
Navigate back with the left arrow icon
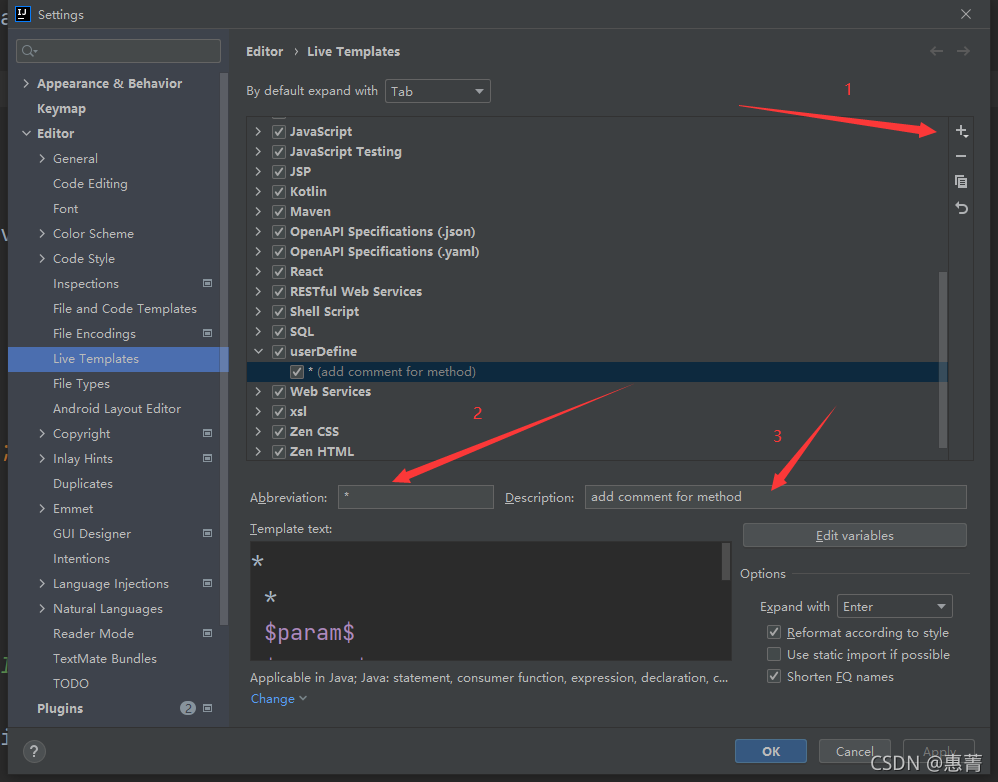[936, 51]
